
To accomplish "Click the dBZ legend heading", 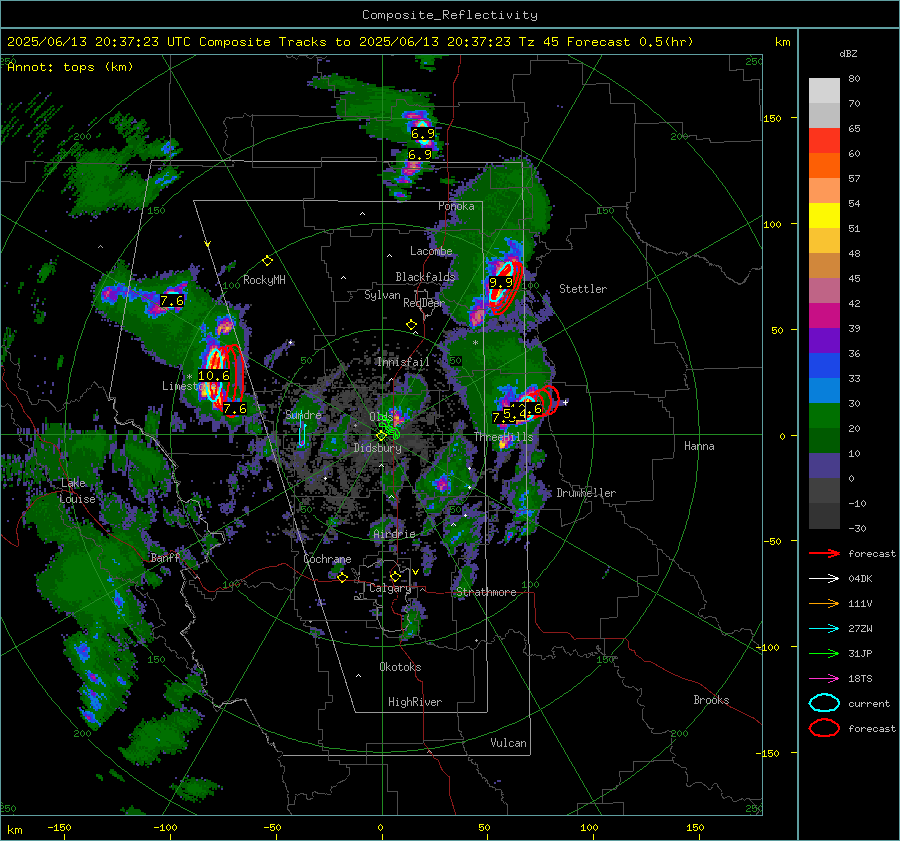I will 848,54.
